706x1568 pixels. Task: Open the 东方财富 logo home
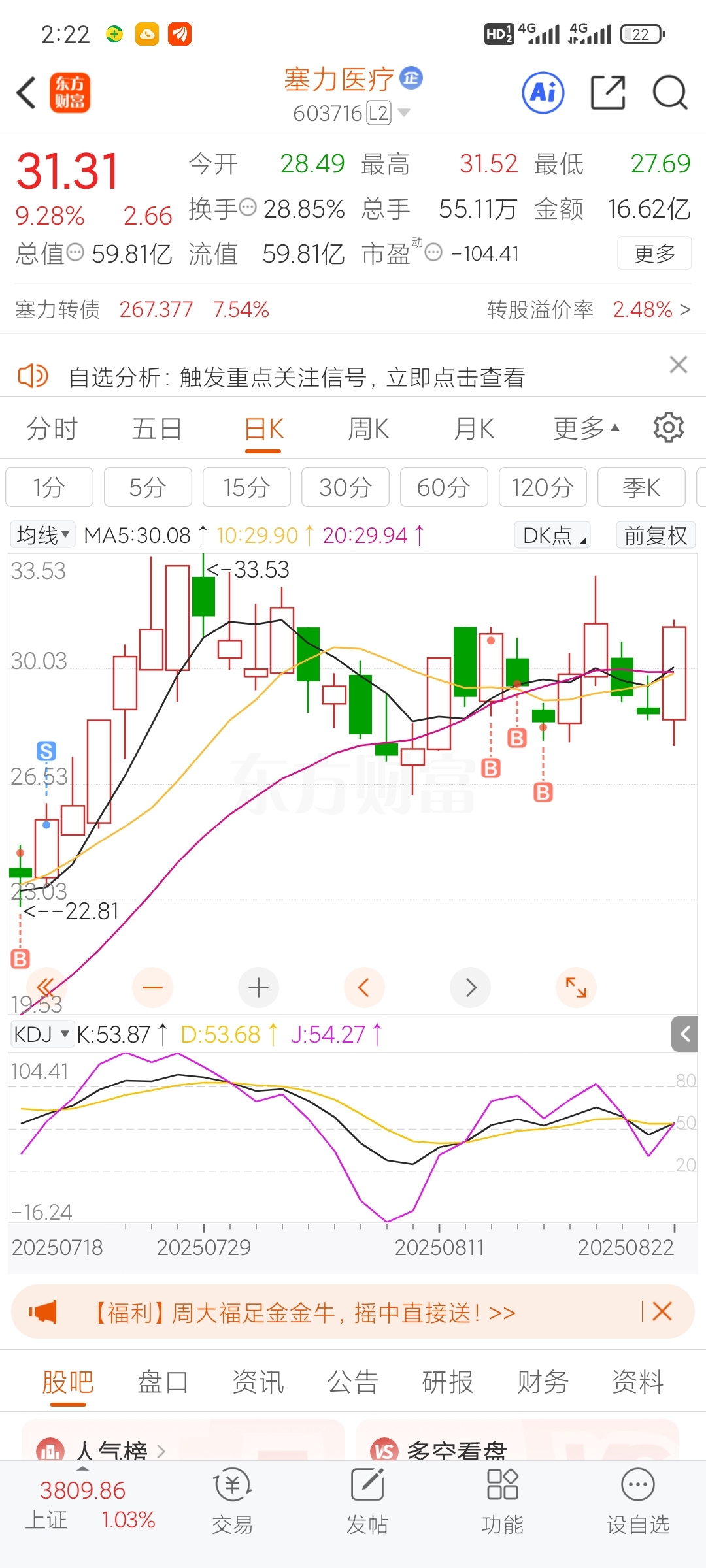pyautogui.click(x=70, y=93)
